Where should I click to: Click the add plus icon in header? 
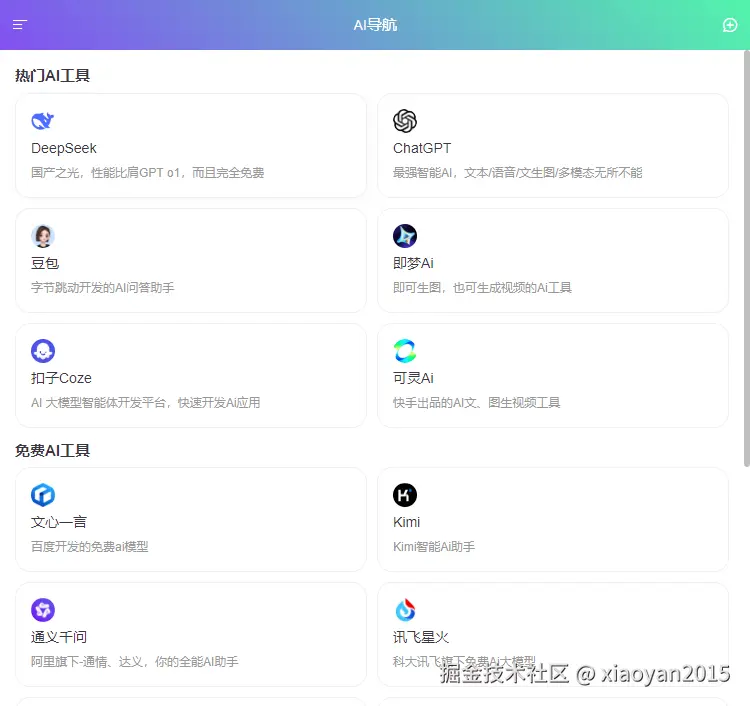(729, 25)
